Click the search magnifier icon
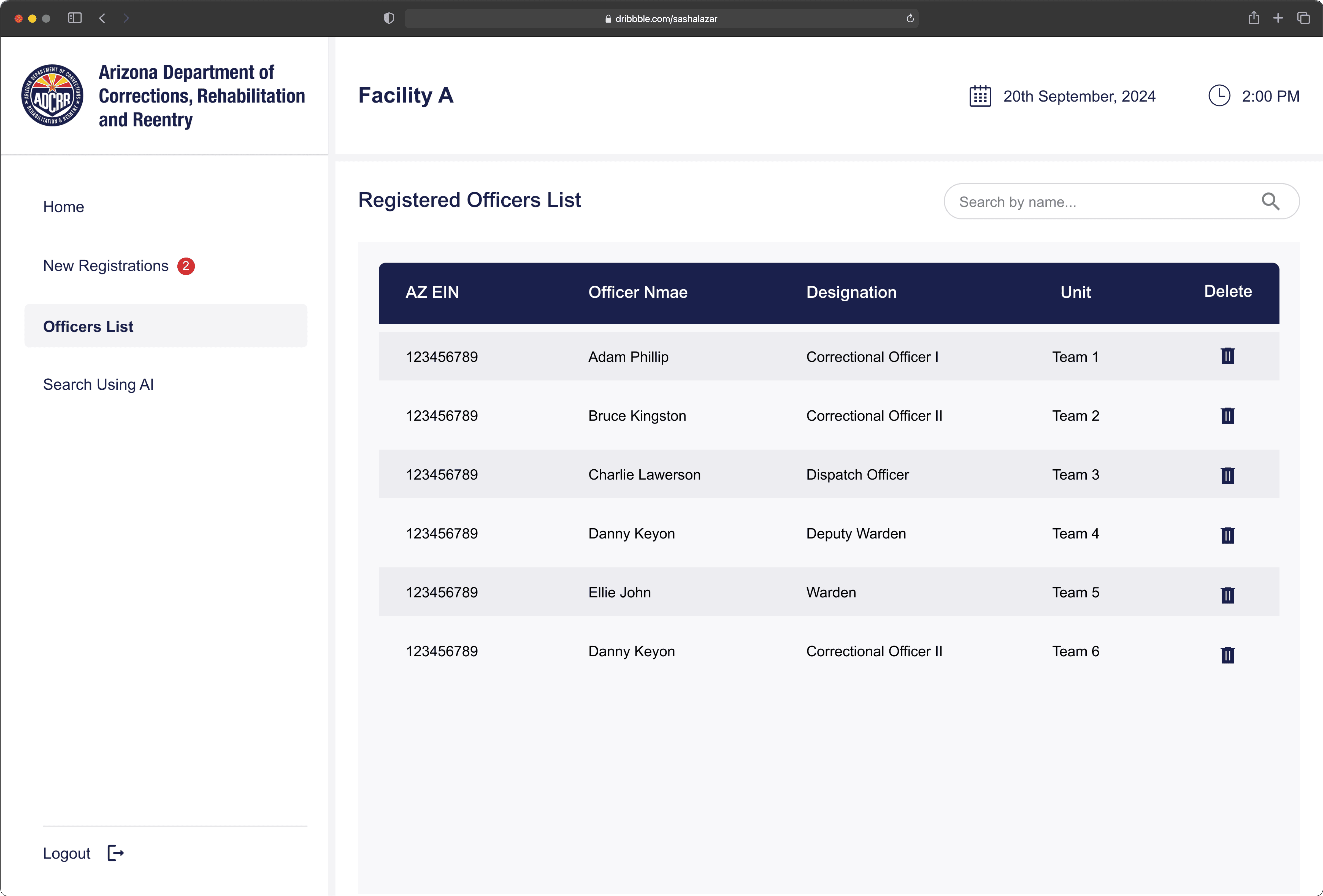This screenshot has width=1323, height=896. [1270, 202]
